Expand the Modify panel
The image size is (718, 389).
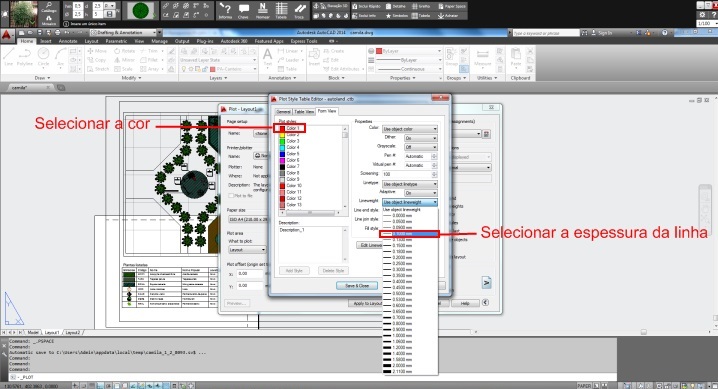[x=131, y=78]
